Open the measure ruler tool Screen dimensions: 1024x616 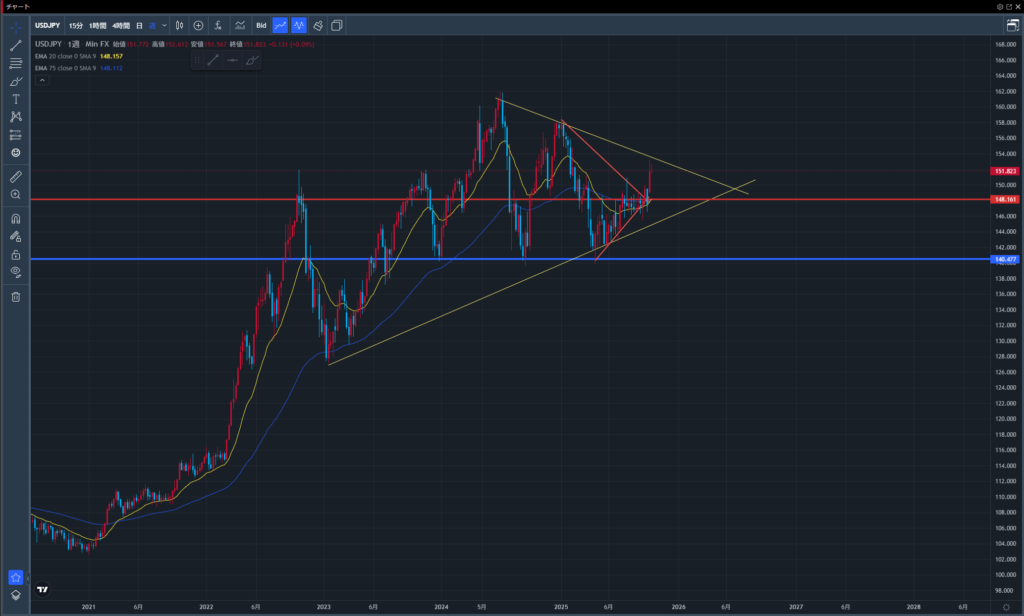(x=16, y=176)
